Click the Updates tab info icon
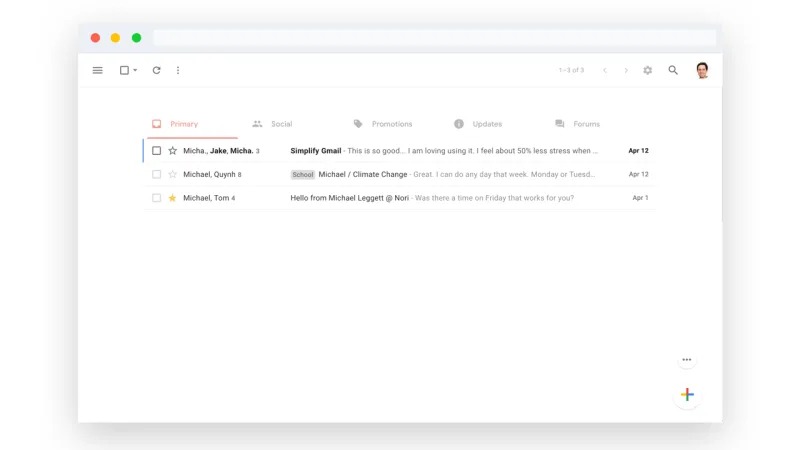This screenshot has width=800, height=450. coord(459,124)
